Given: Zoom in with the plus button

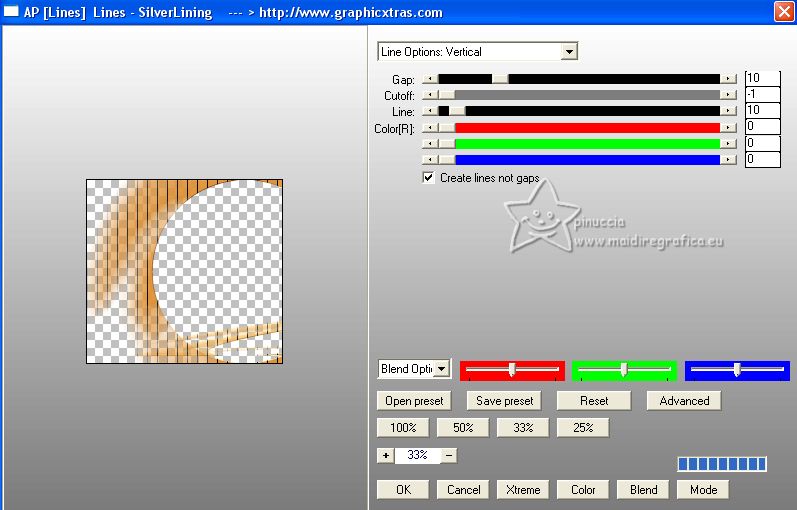Looking at the screenshot, I should (386, 455).
